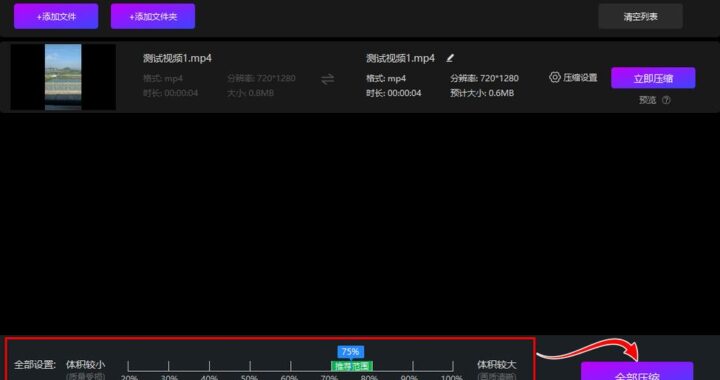Click the 体积较小 label
The width and height of the screenshot is (720, 380).
tap(86, 365)
